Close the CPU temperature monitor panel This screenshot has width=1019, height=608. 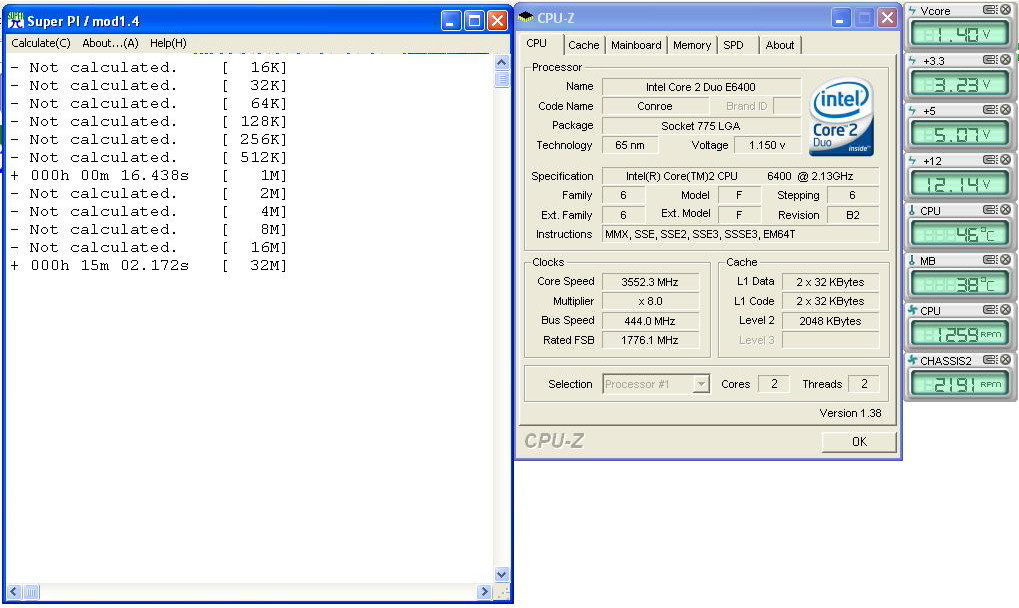[x=1005, y=210]
